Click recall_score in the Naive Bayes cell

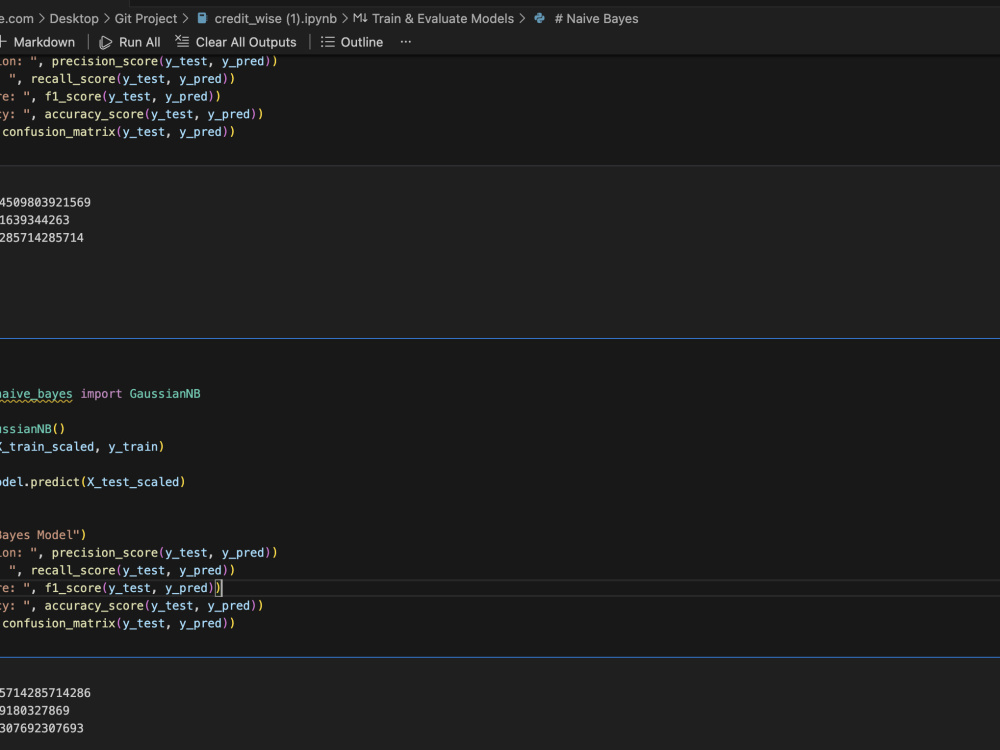[73, 570]
